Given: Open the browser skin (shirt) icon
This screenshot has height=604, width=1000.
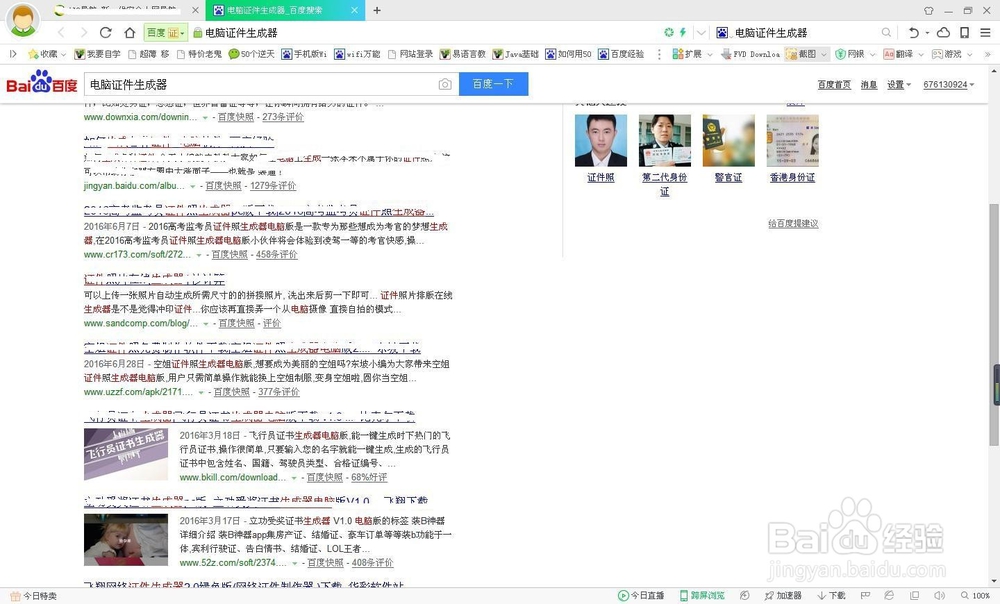Looking at the screenshot, I should click(929, 11).
